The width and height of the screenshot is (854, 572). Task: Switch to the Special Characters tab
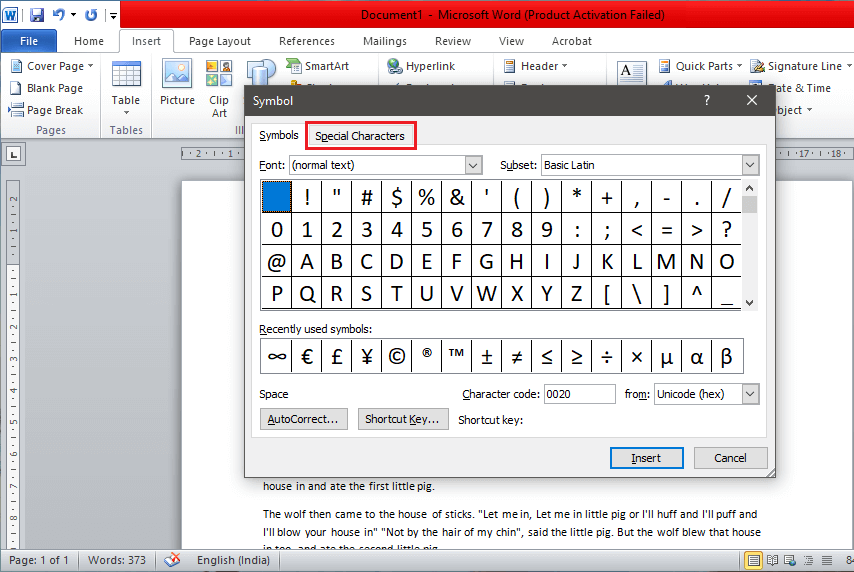[x=360, y=136]
